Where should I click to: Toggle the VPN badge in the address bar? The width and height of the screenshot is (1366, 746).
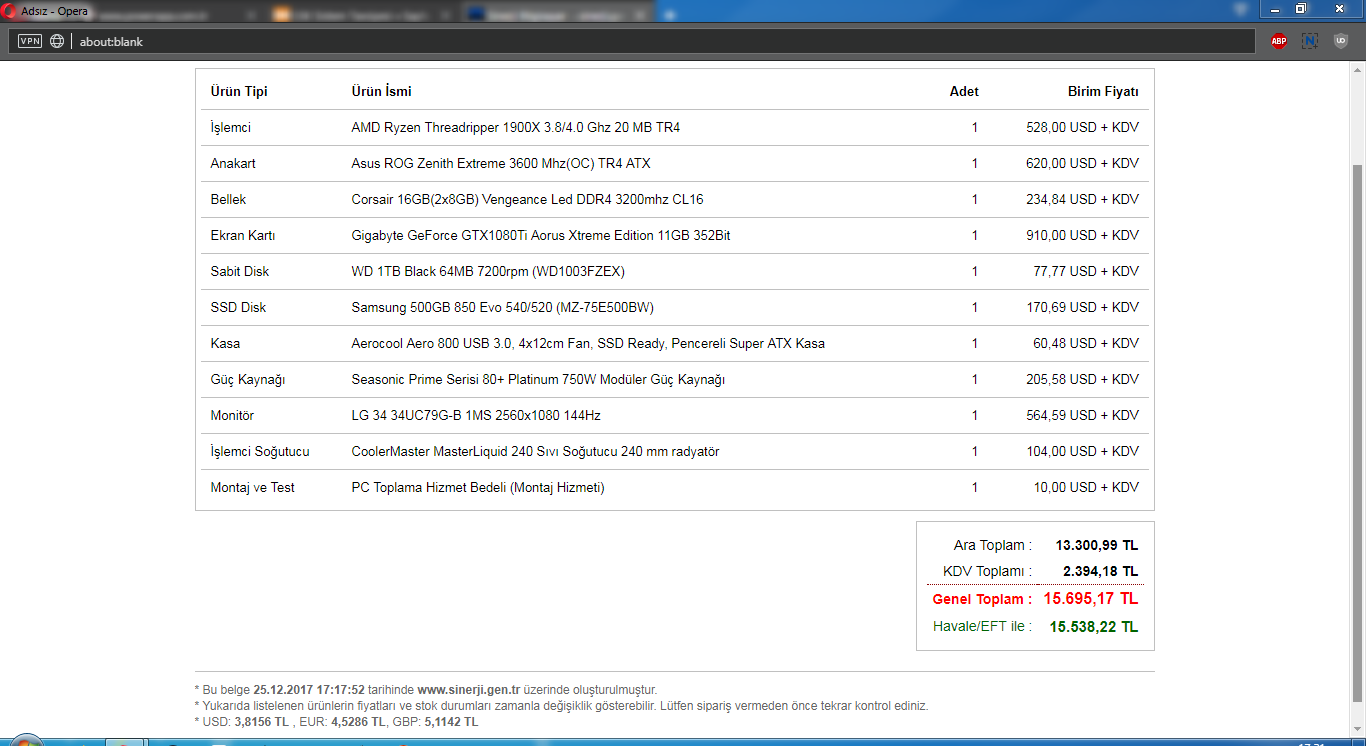coord(30,41)
